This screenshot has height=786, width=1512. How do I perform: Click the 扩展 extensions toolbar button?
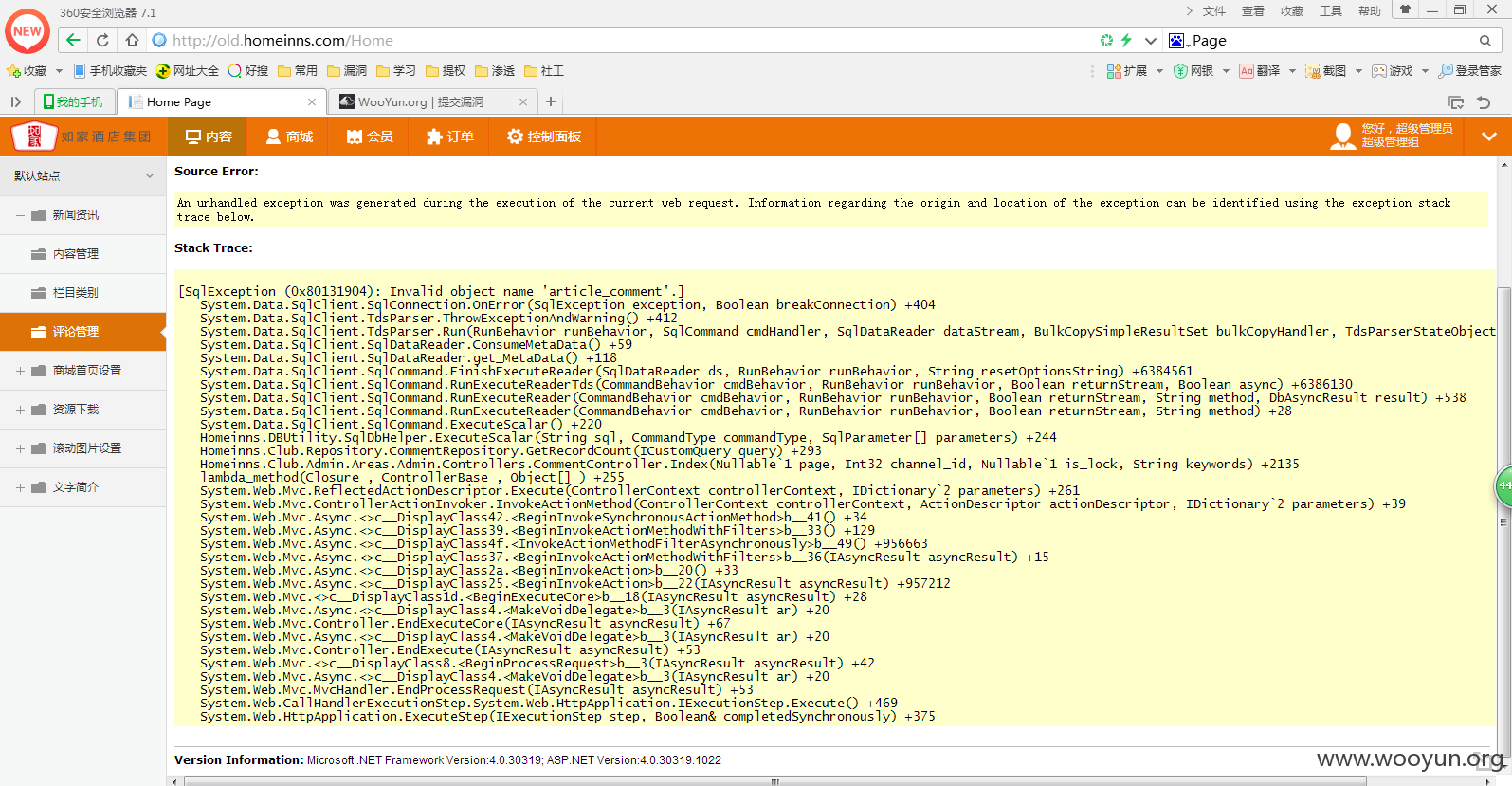pos(1127,71)
